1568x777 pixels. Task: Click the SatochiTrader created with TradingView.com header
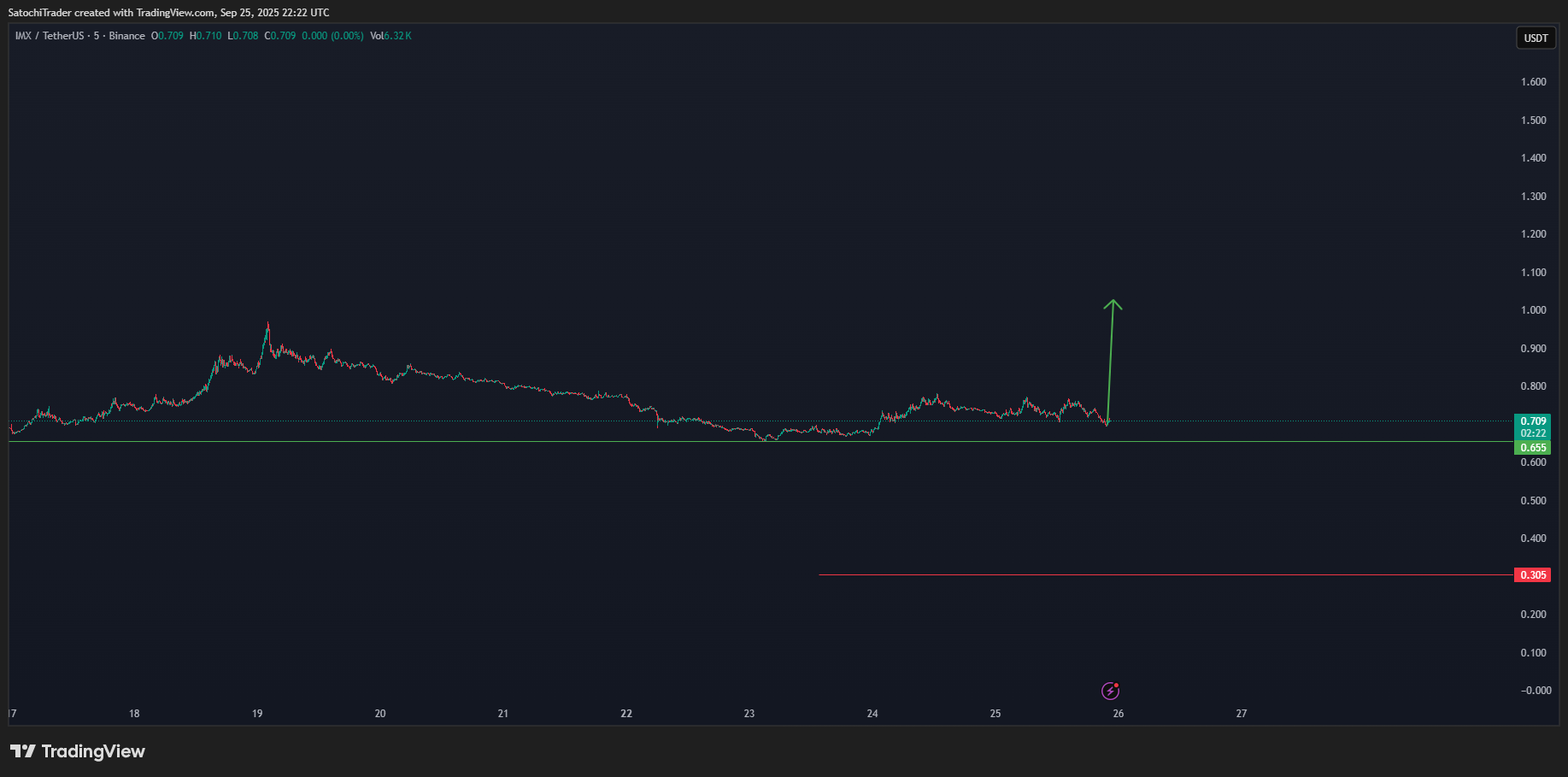[x=168, y=13]
